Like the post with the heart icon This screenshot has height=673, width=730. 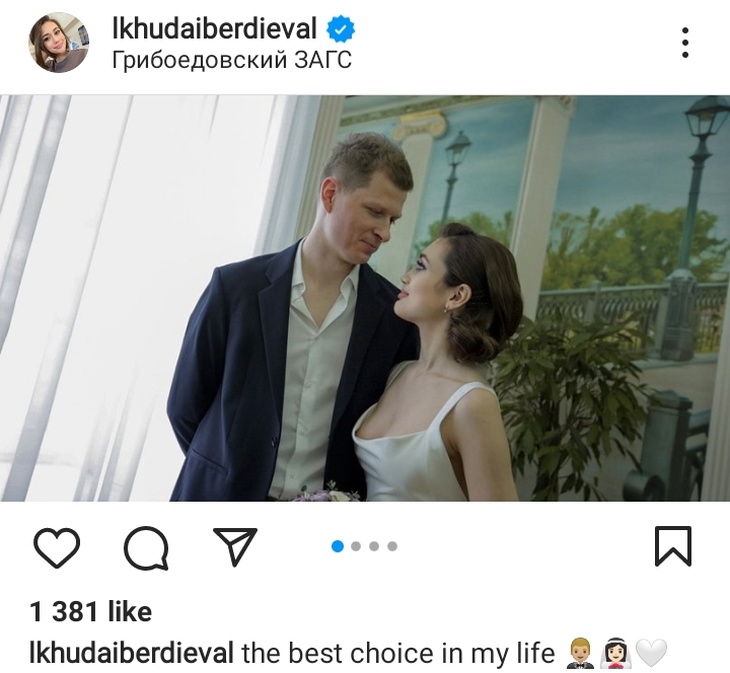click(x=57, y=548)
